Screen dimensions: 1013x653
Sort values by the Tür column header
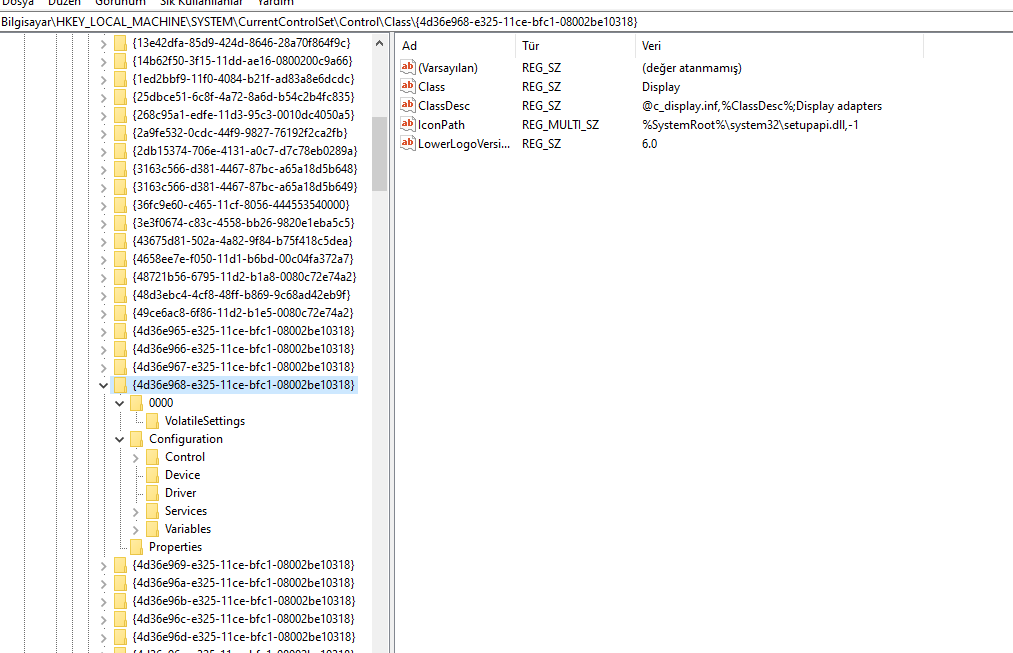point(576,46)
